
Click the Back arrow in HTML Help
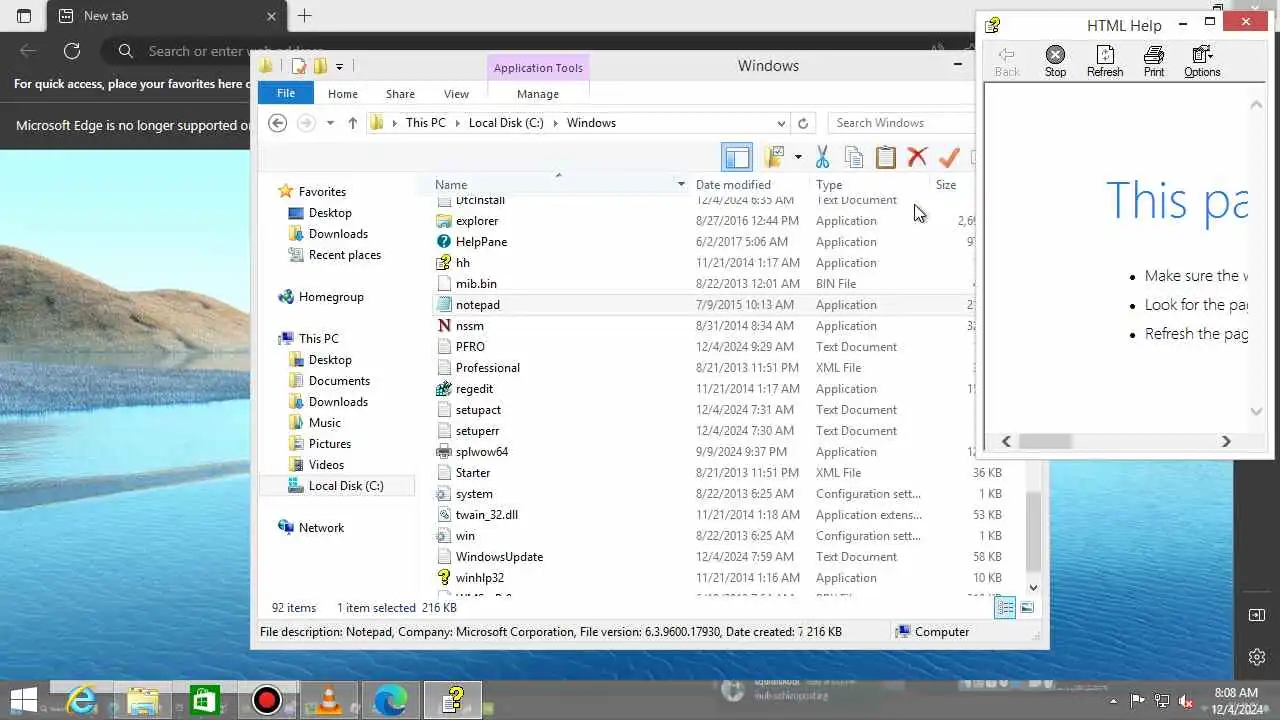click(x=1007, y=61)
